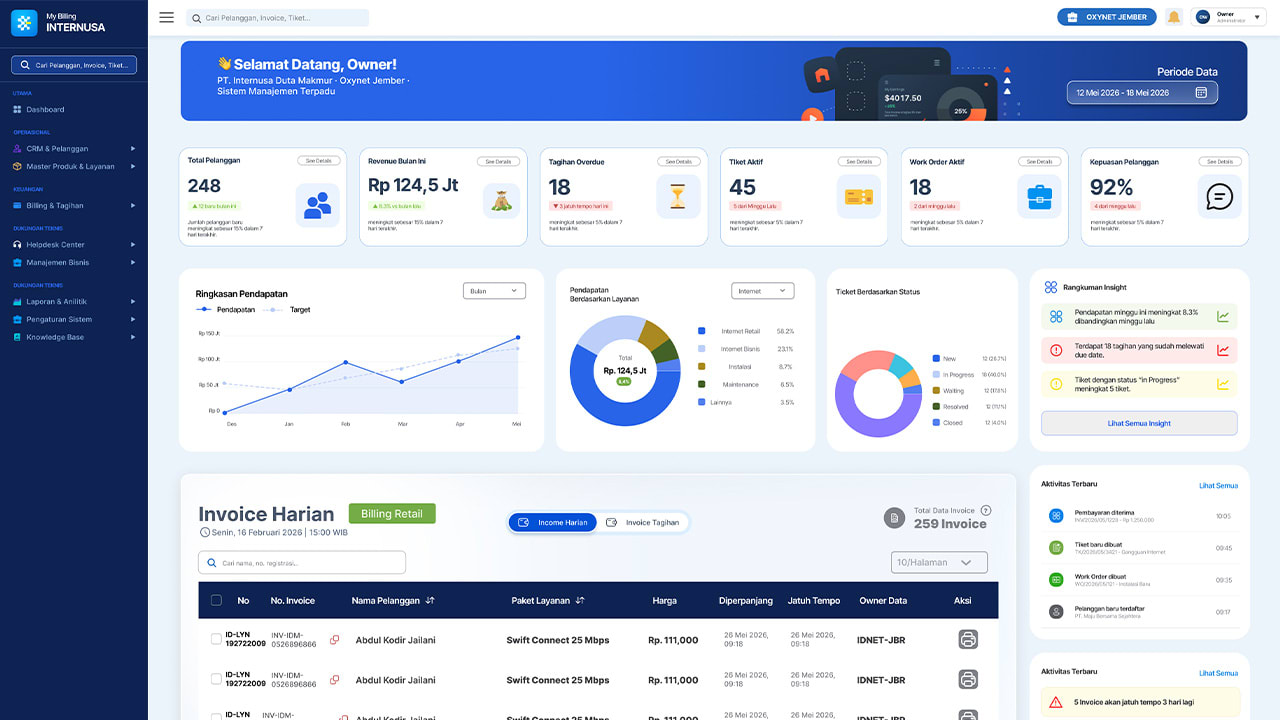Open Master Produk & Layanan menu
1280x720 pixels.
74,167
